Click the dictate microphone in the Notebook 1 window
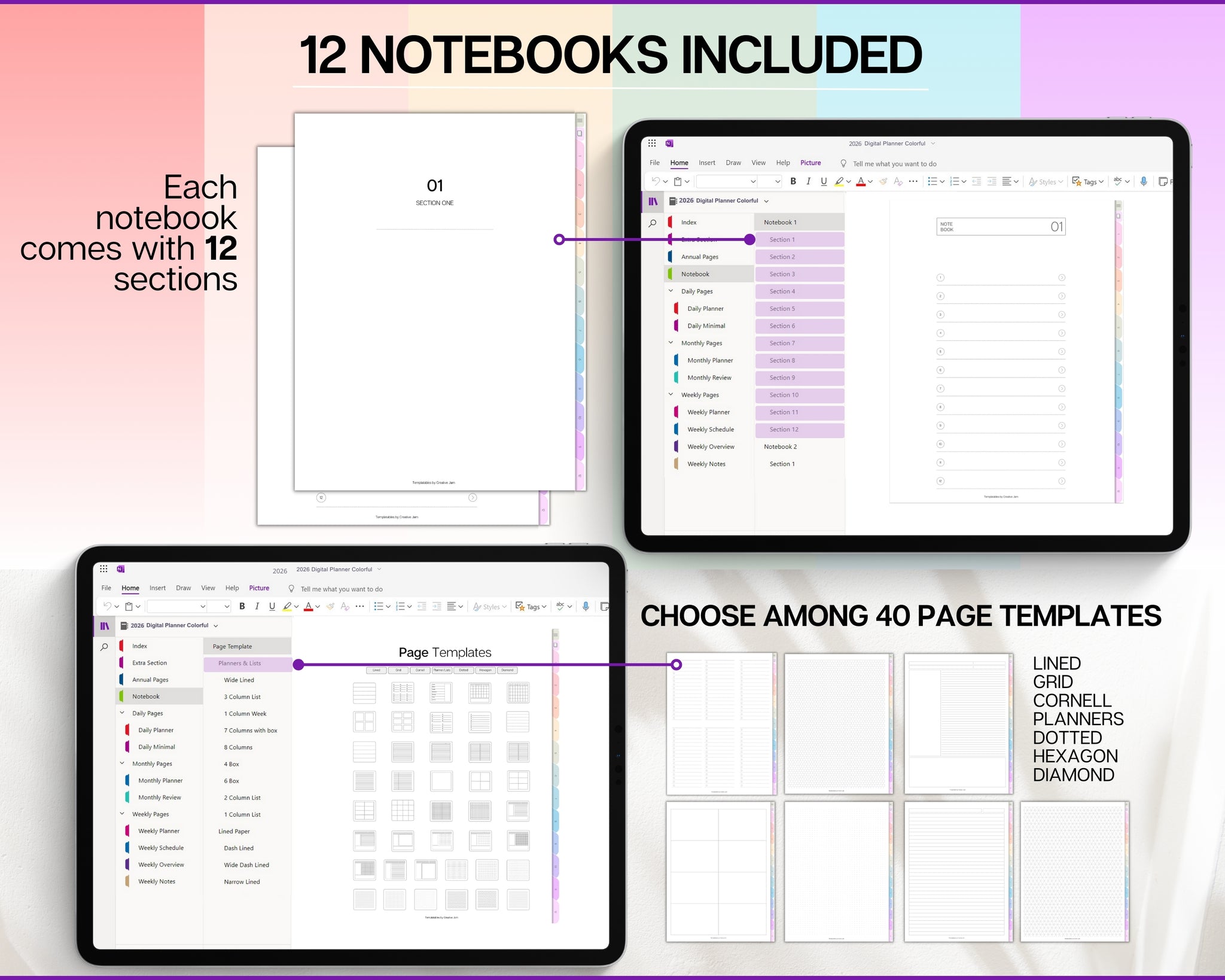Image resolution: width=1225 pixels, height=980 pixels. click(1143, 181)
